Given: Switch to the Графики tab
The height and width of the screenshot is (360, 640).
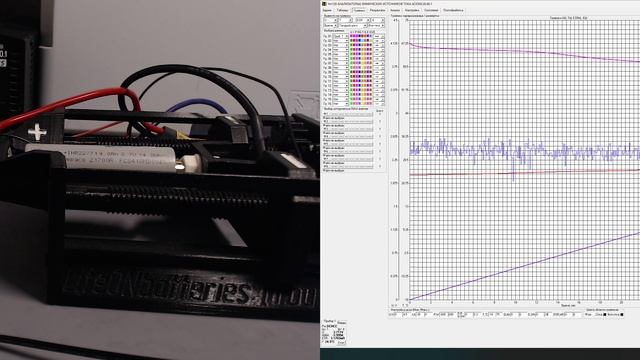Looking at the screenshot, I should [x=359, y=10].
